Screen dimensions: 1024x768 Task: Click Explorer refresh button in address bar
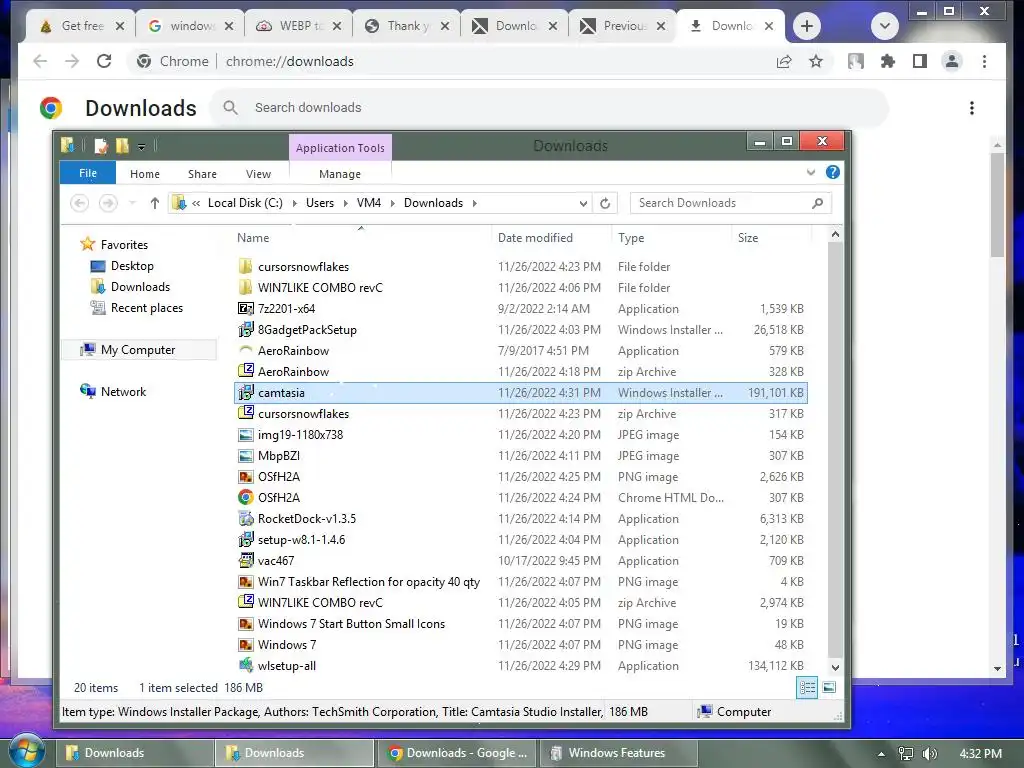(x=605, y=203)
